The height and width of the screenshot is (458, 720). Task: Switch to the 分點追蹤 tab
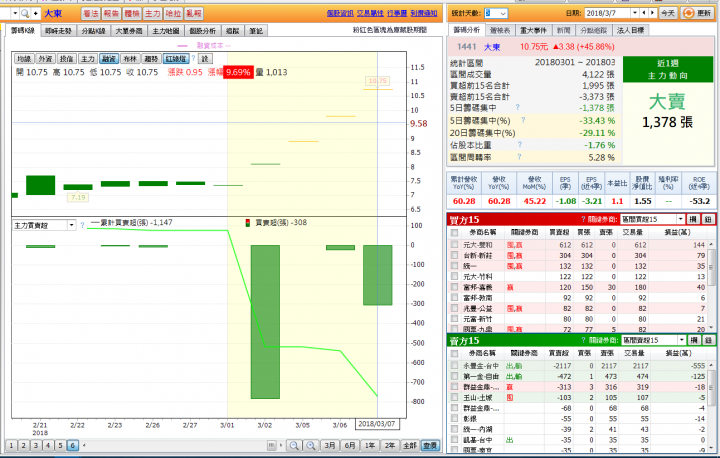coord(593,30)
